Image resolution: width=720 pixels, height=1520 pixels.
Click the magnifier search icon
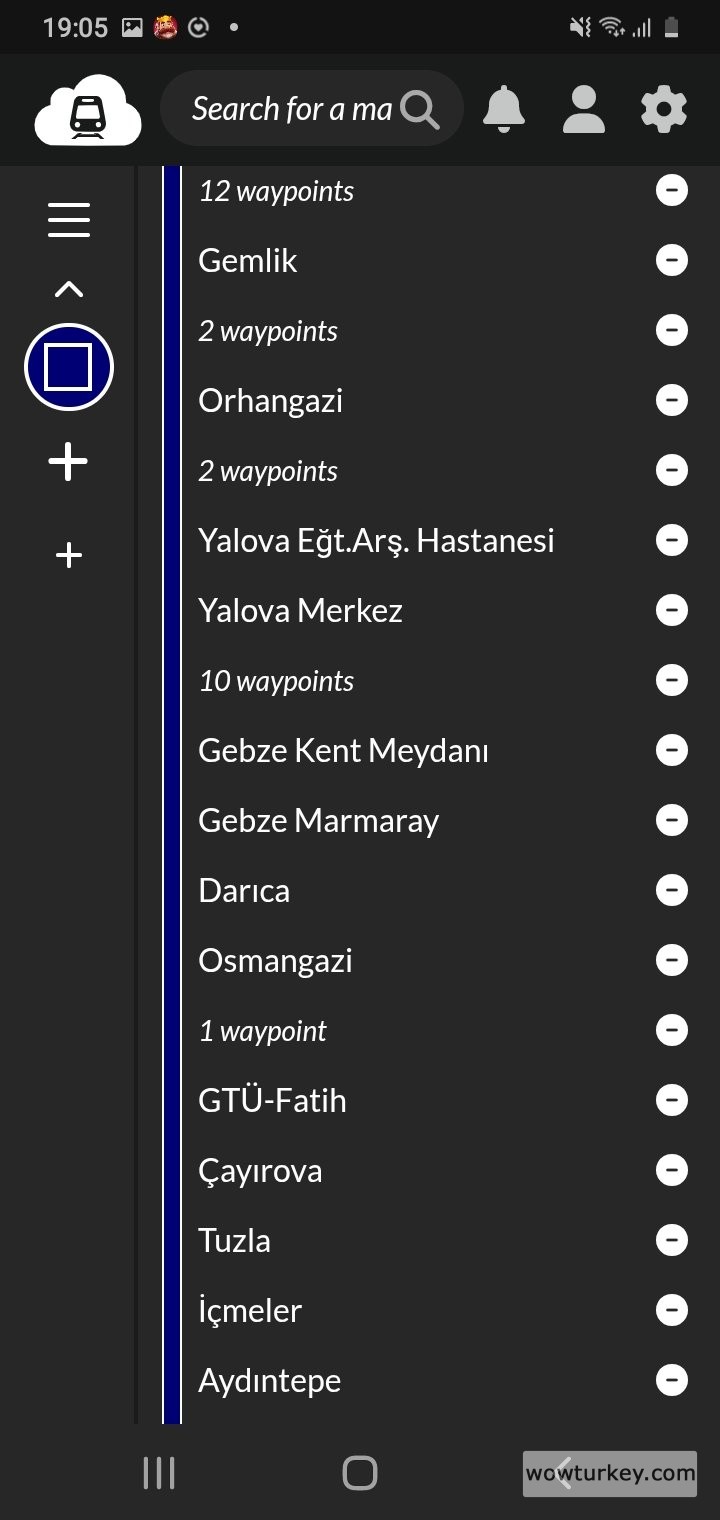(x=420, y=110)
